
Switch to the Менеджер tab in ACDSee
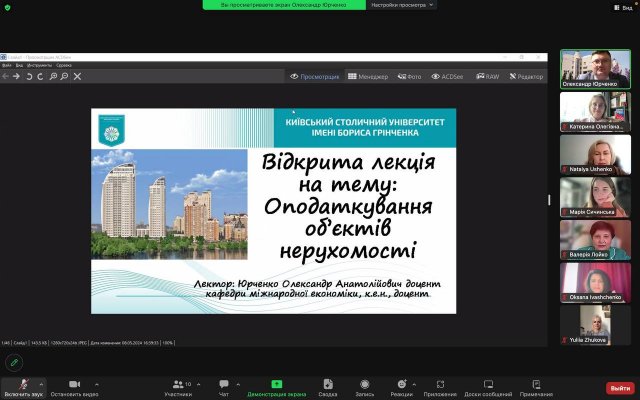(370, 76)
